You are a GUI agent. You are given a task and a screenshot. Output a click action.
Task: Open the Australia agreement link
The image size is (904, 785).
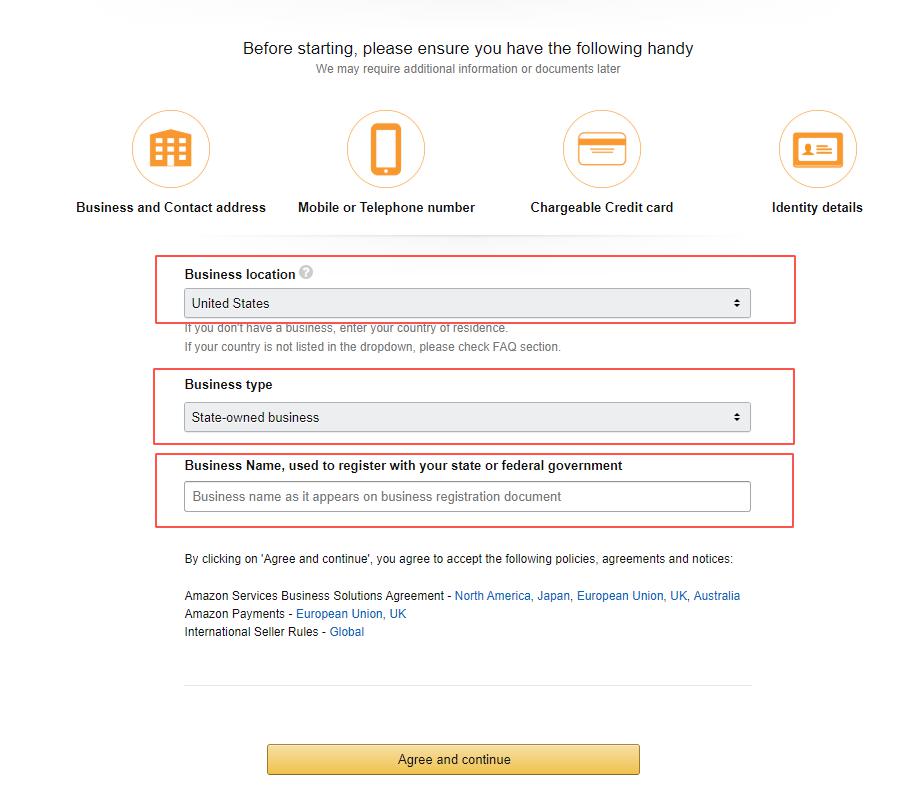point(717,596)
